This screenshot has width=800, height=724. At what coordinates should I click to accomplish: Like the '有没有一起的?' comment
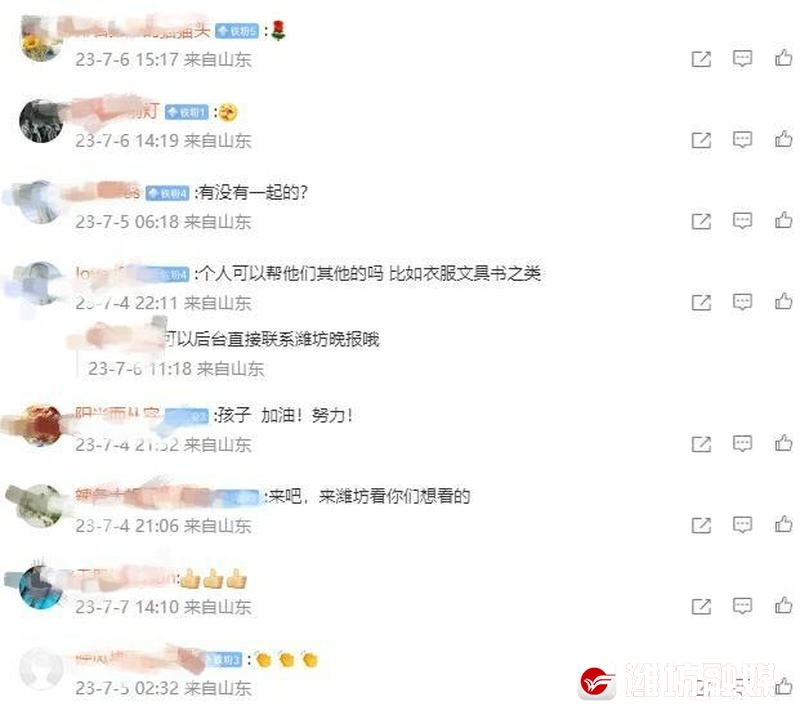(784, 220)
